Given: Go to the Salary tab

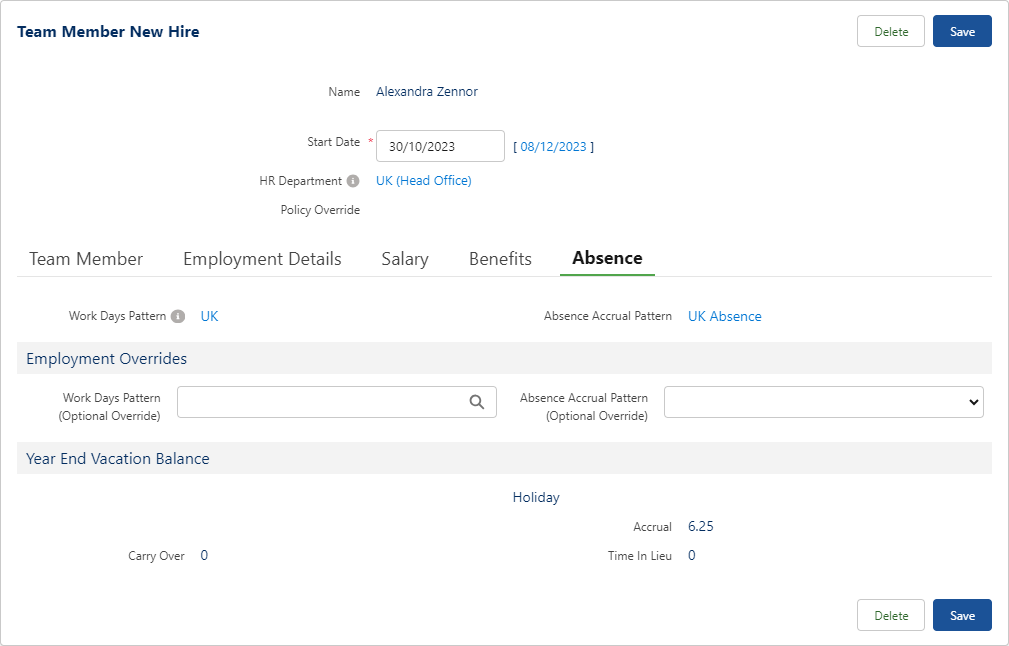Looking at the screenshot, I should pyautogui.click(x=405, y=259).
